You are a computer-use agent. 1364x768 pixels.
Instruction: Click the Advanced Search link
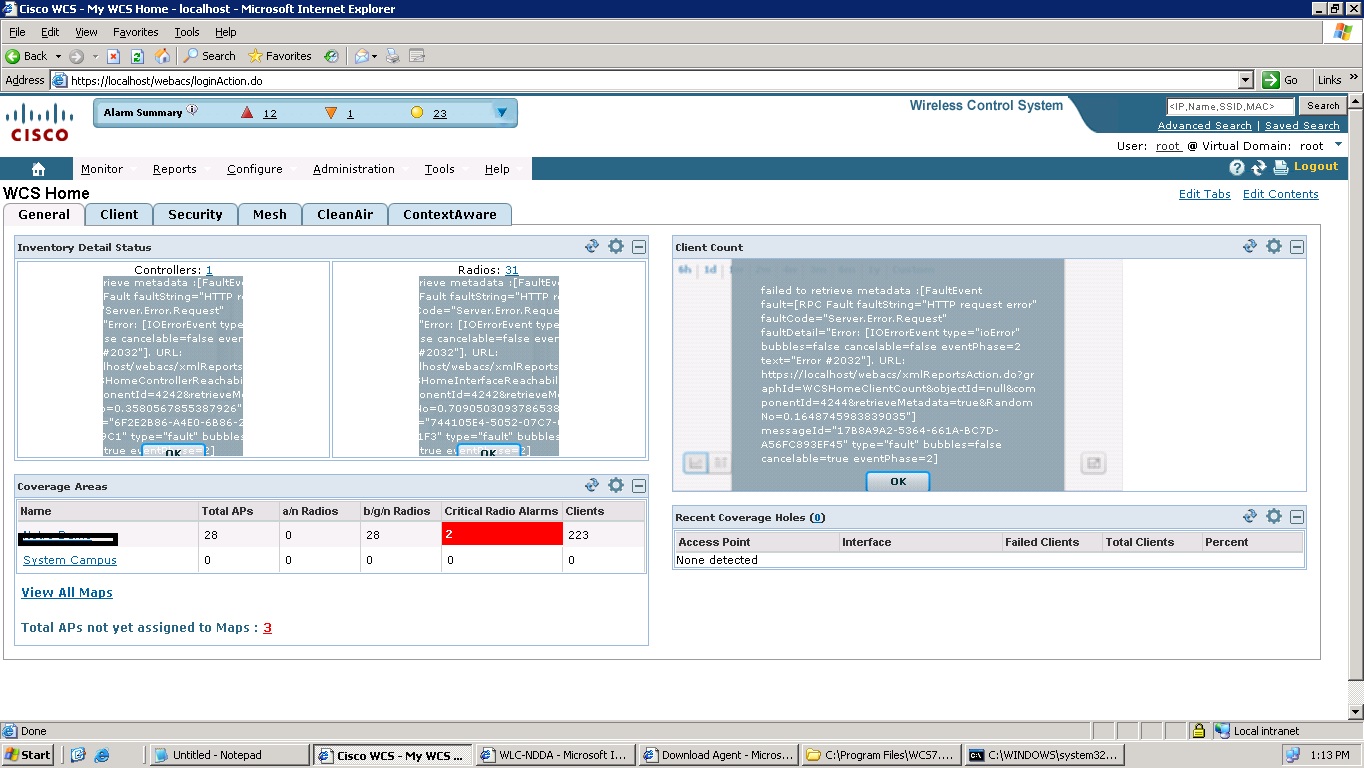pos(1204,126)
